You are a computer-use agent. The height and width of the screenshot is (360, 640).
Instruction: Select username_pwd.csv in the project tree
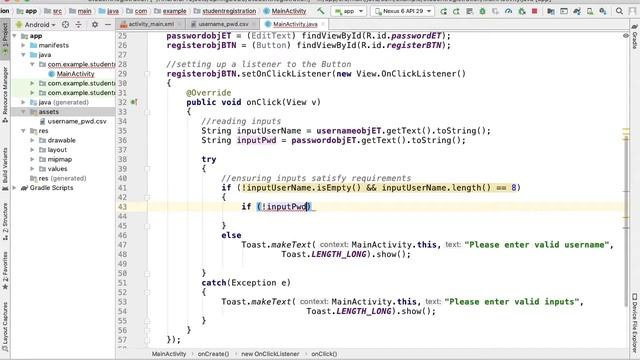[77, 122]
